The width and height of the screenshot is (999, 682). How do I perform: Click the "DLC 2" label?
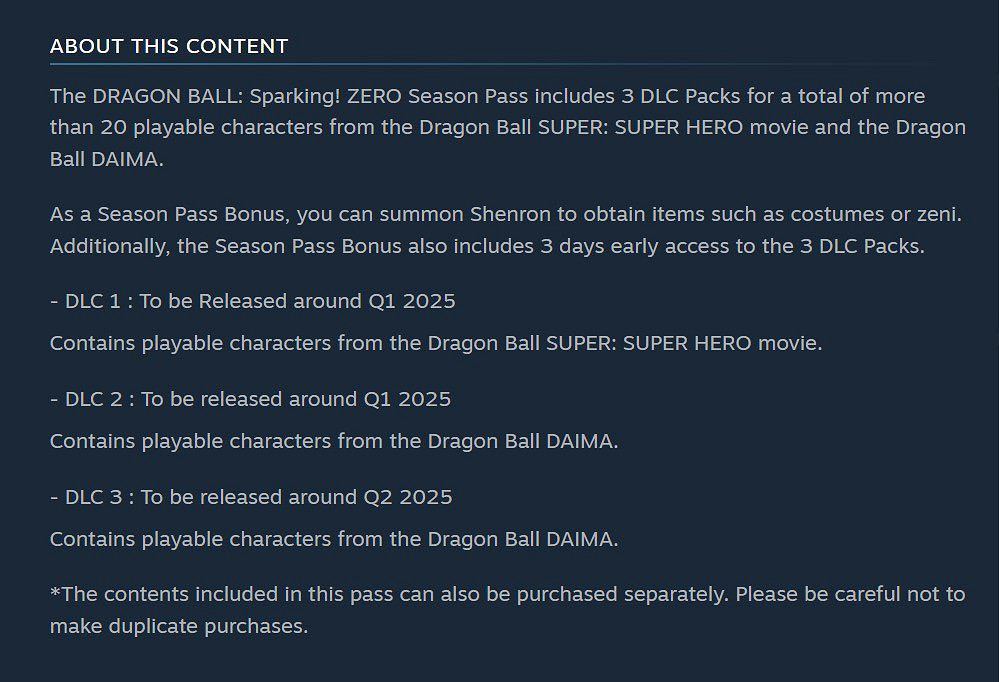tap(96, 399)
